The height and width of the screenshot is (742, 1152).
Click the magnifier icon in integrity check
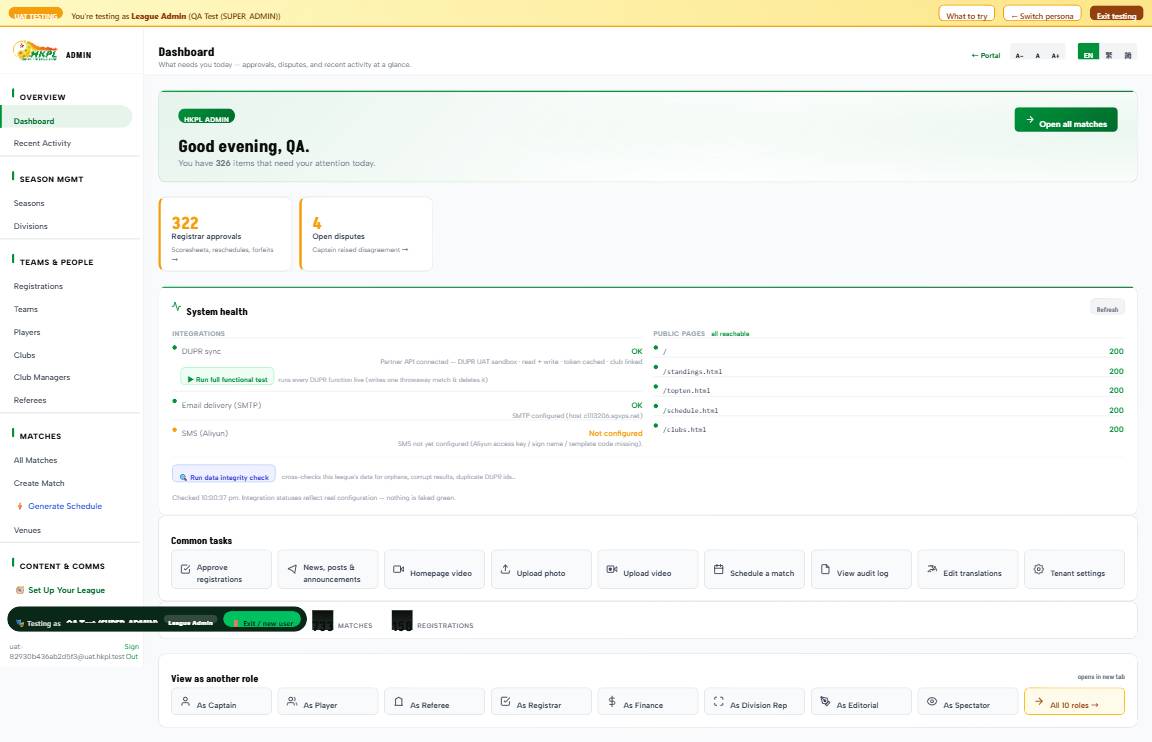pyautogui.click(x=183, y=478)
